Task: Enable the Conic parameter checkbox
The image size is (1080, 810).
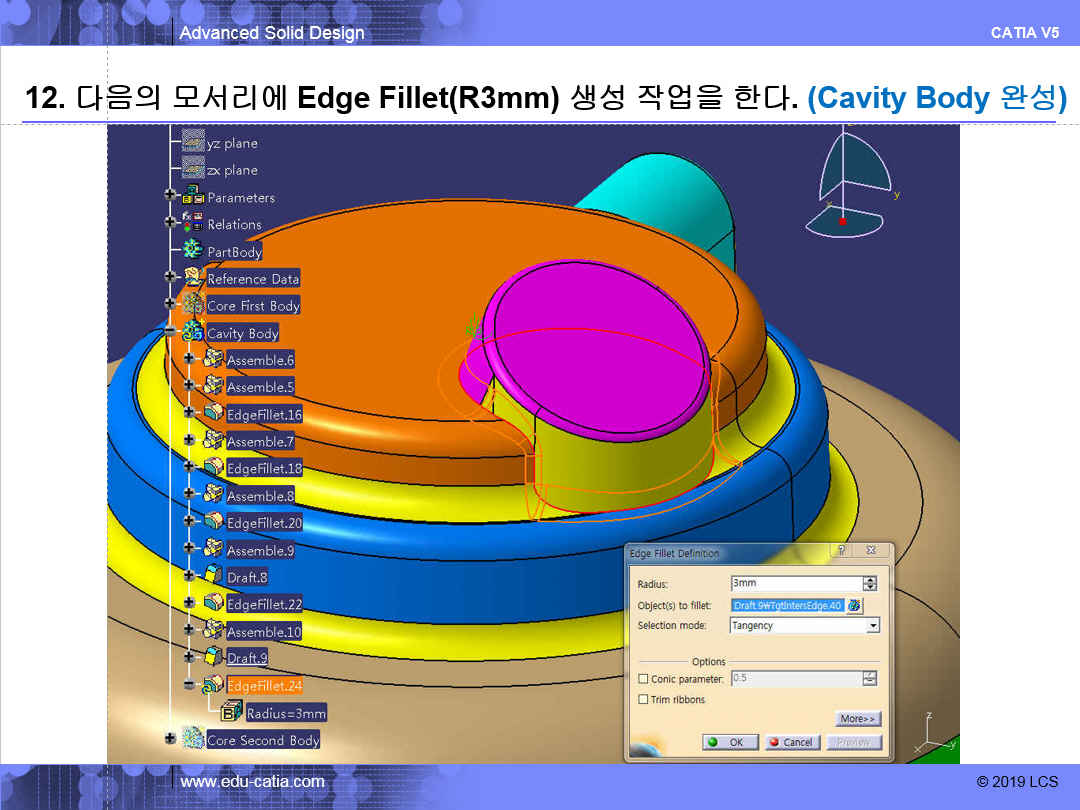Action: point(643,679)
